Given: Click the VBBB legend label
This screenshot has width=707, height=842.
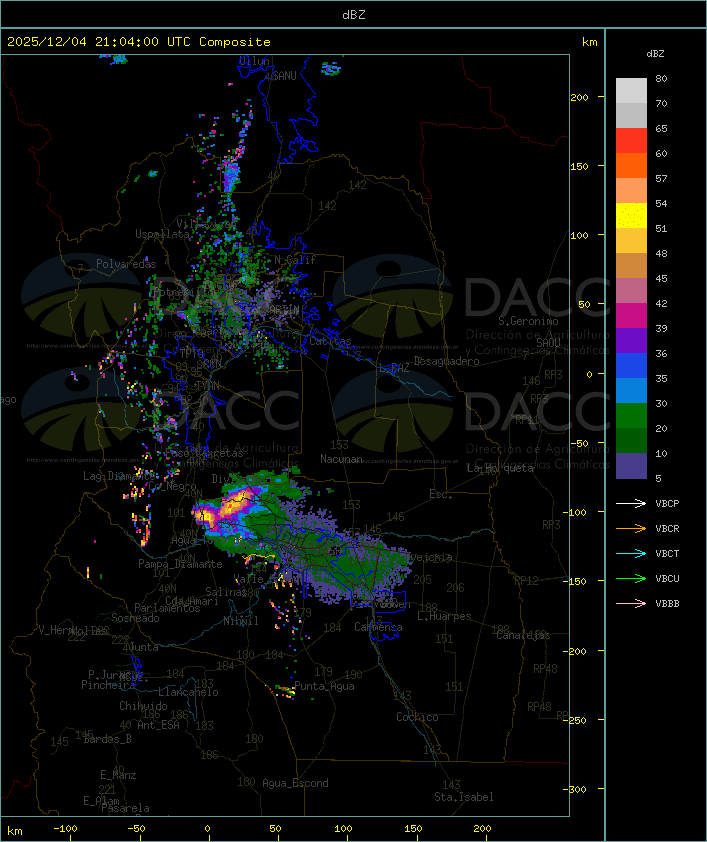Looking at the screenshot, I should tap(667, 604).
